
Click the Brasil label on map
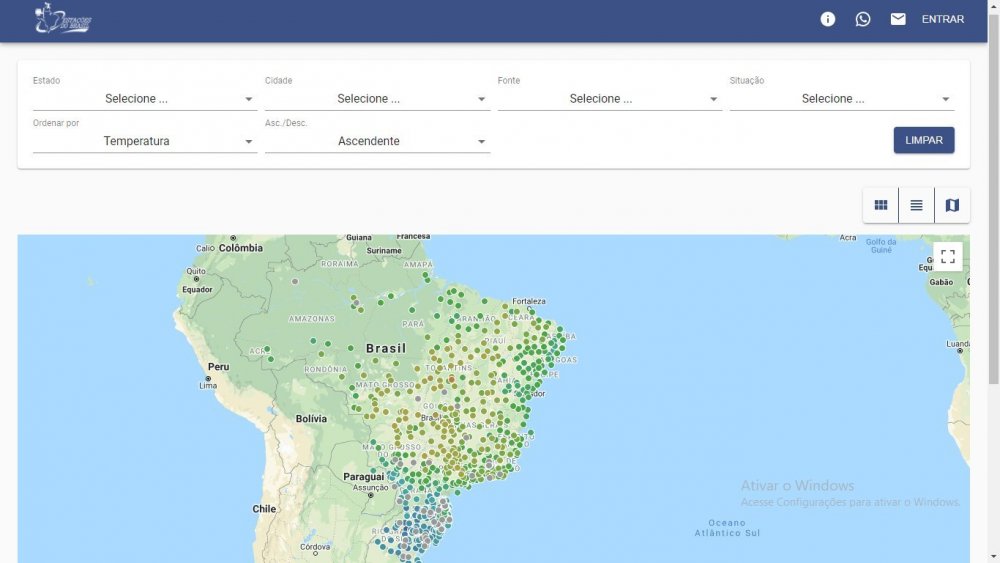click(x=386, y=349)
